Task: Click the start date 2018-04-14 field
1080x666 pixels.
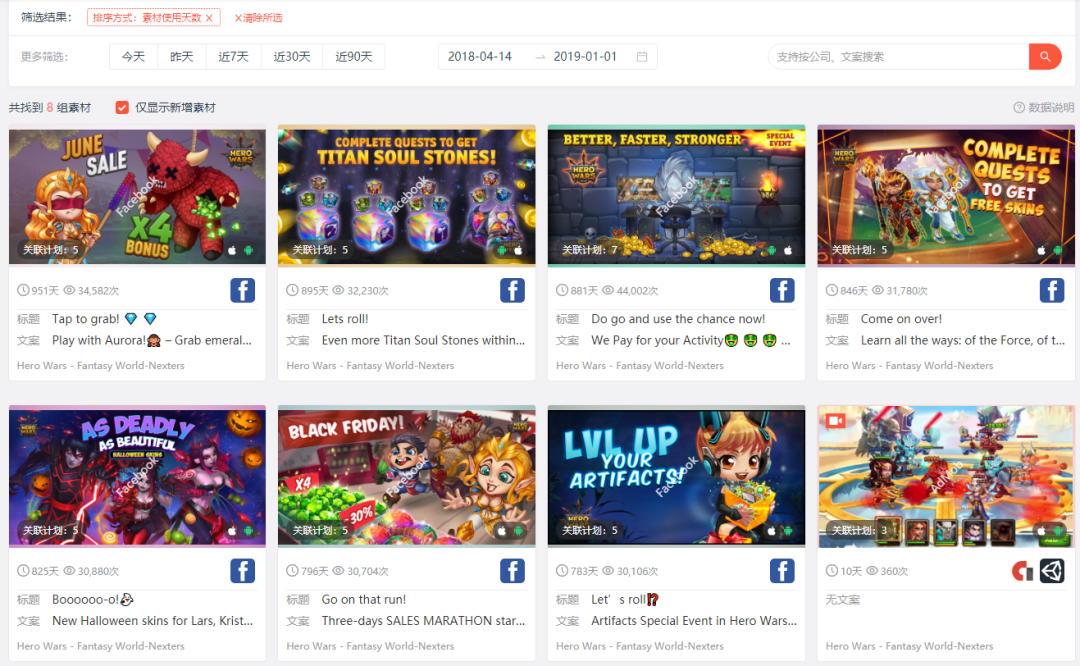Action: tap(480, 56)
